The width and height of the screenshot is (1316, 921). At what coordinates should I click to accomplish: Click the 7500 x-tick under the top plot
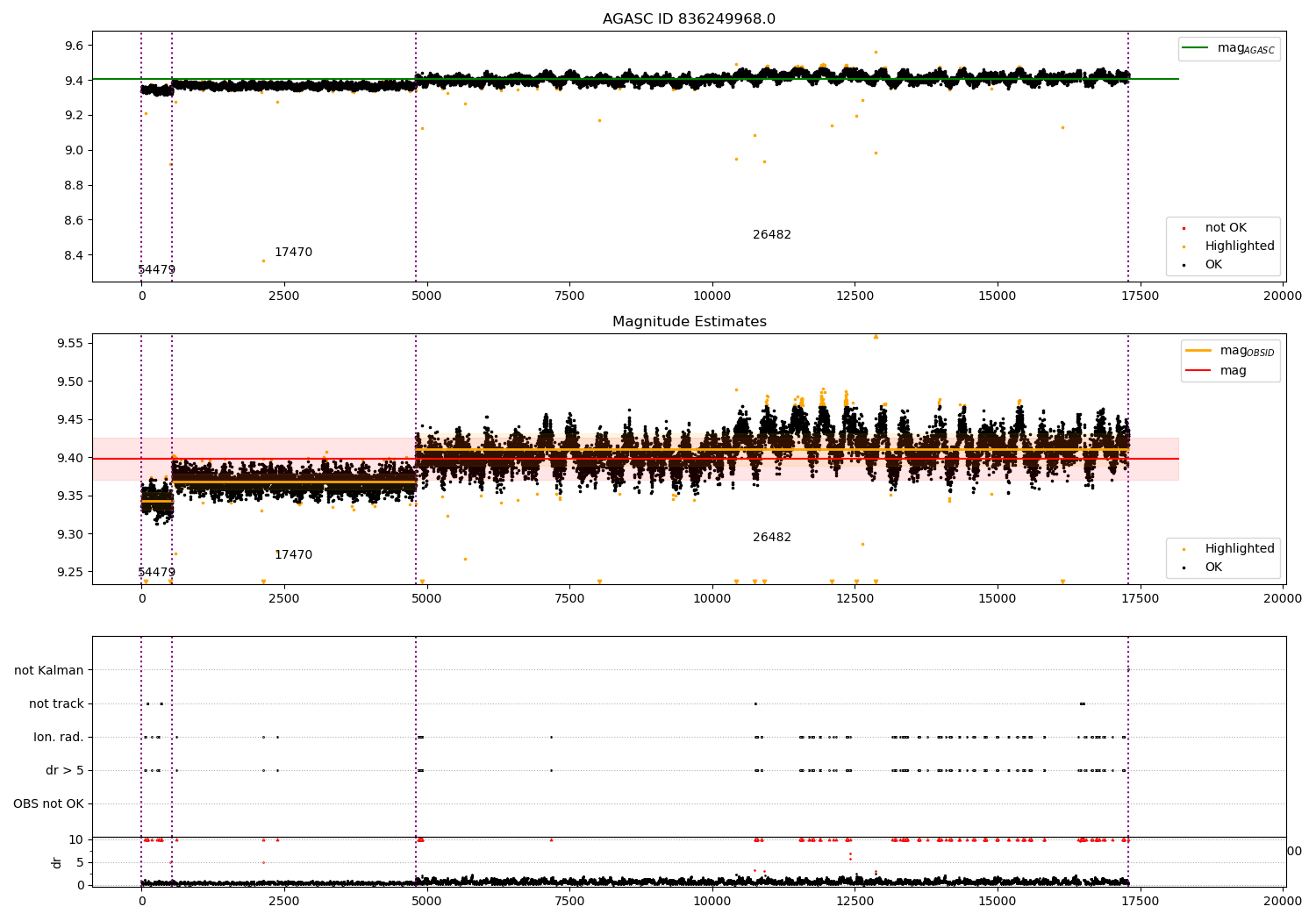569,296
